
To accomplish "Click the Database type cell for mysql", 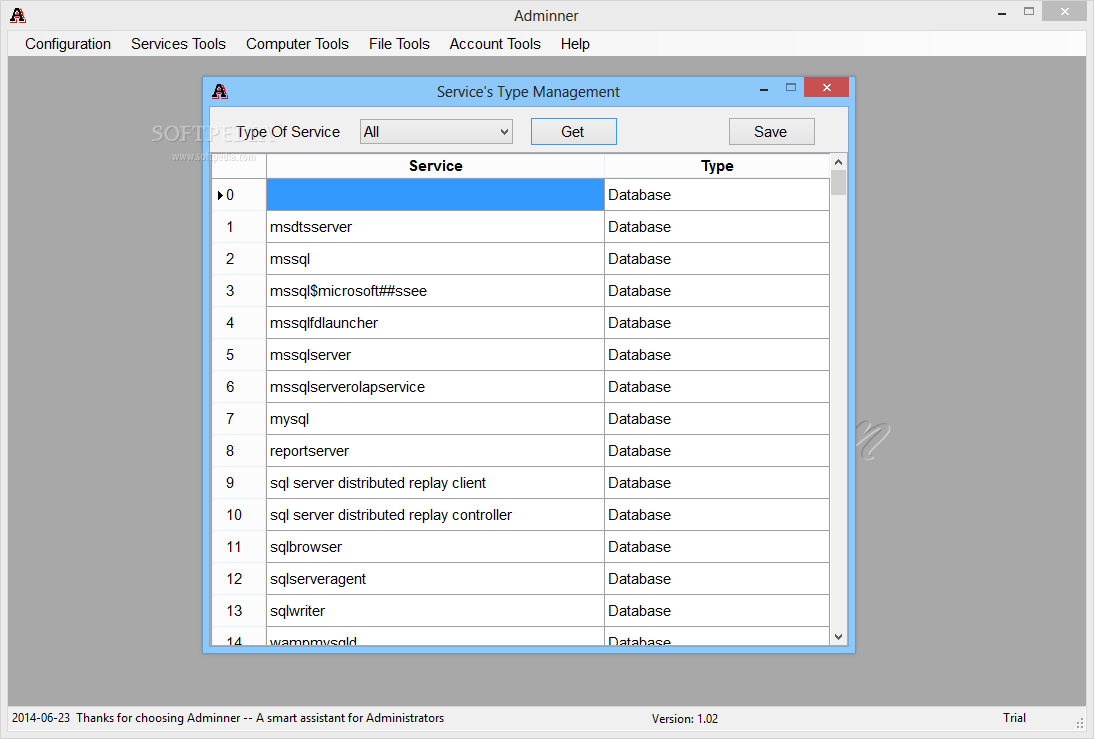I will pos(717,419).
